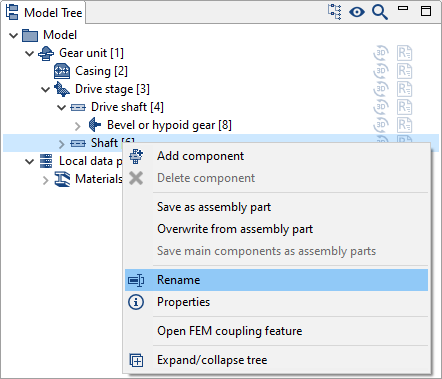Click the Rename text-cursor icon
442x379 pixels.
pos(136,280)
